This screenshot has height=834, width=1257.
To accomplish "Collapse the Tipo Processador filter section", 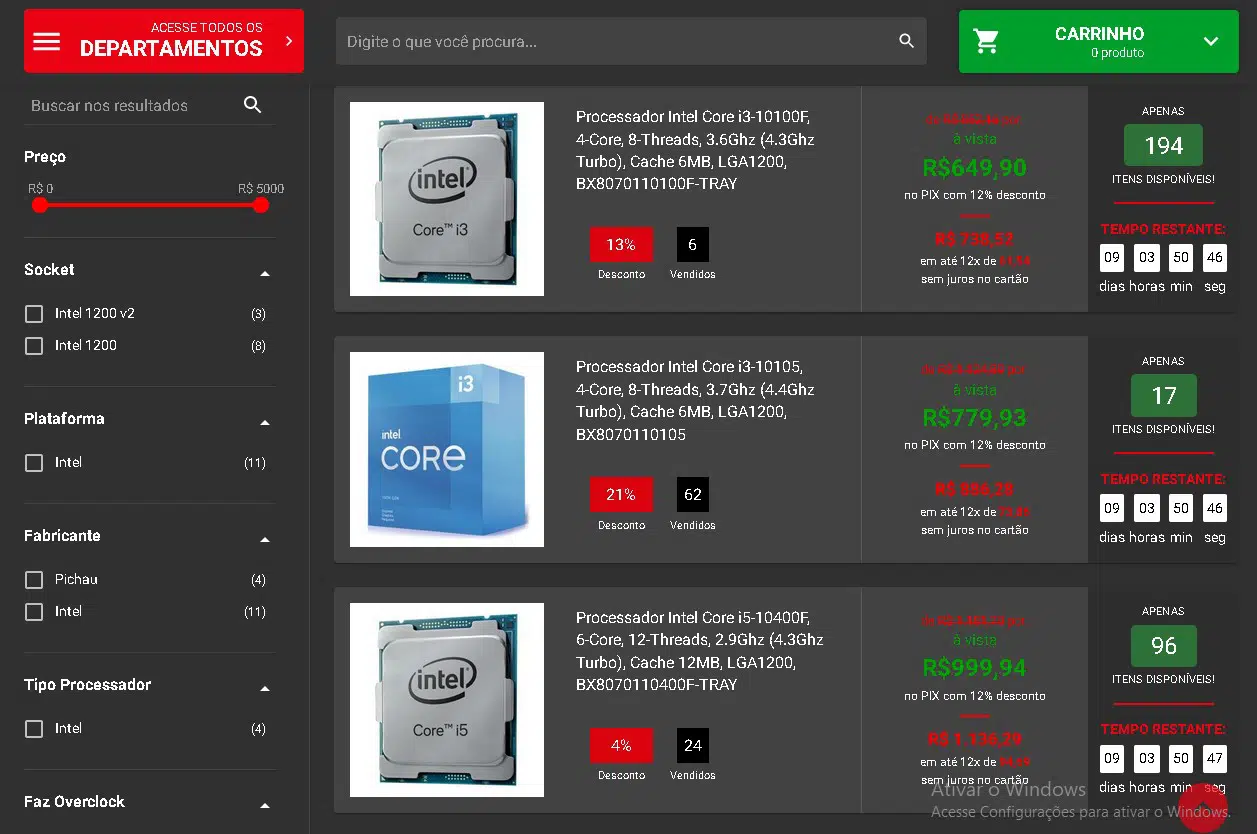I will [x=265, y=688].
